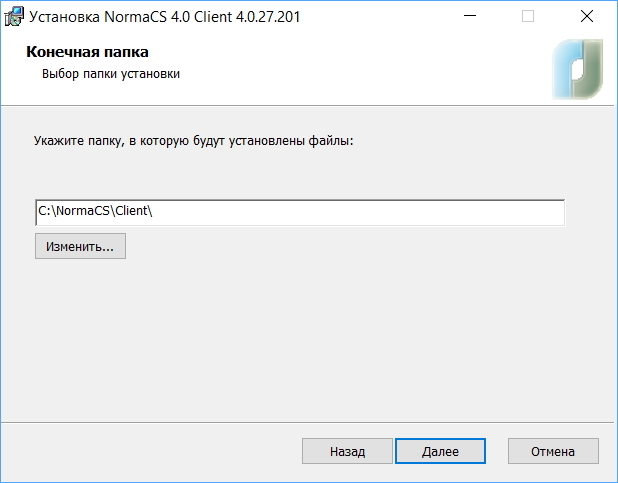This screenshot has width=618, height=483.
Task: Go back with the Назад button
Action: (x=347, y=451)
